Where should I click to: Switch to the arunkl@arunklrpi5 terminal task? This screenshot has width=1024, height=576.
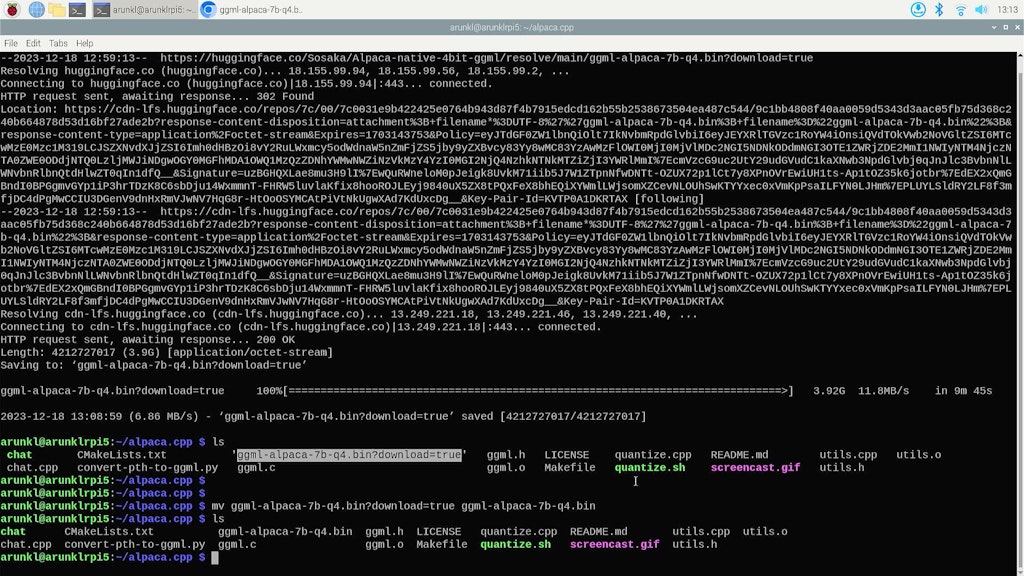coord(144,10)
